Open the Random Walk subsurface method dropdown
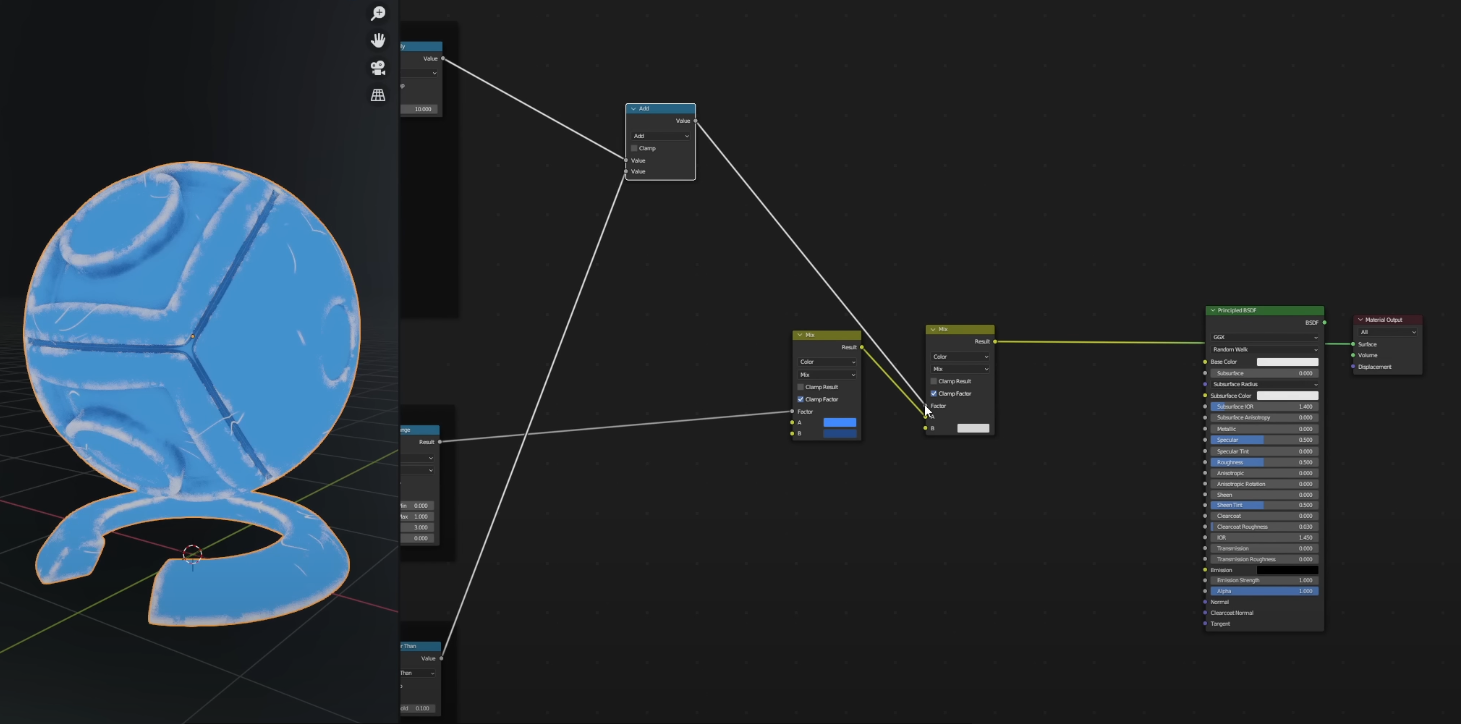 [1264, 349]
